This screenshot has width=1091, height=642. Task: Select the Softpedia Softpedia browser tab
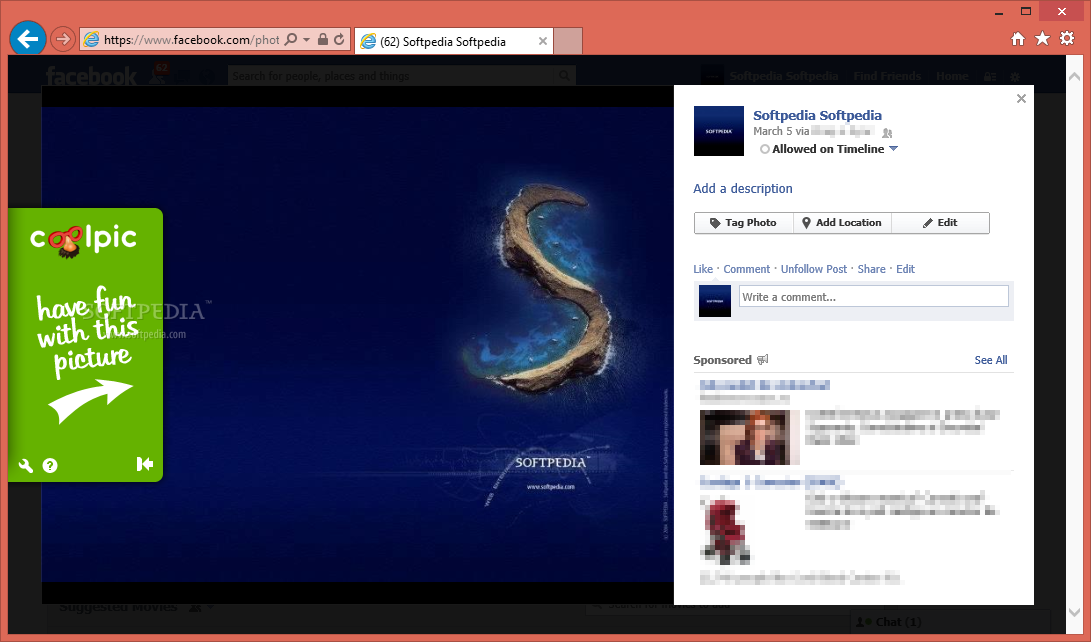(454, 41)
